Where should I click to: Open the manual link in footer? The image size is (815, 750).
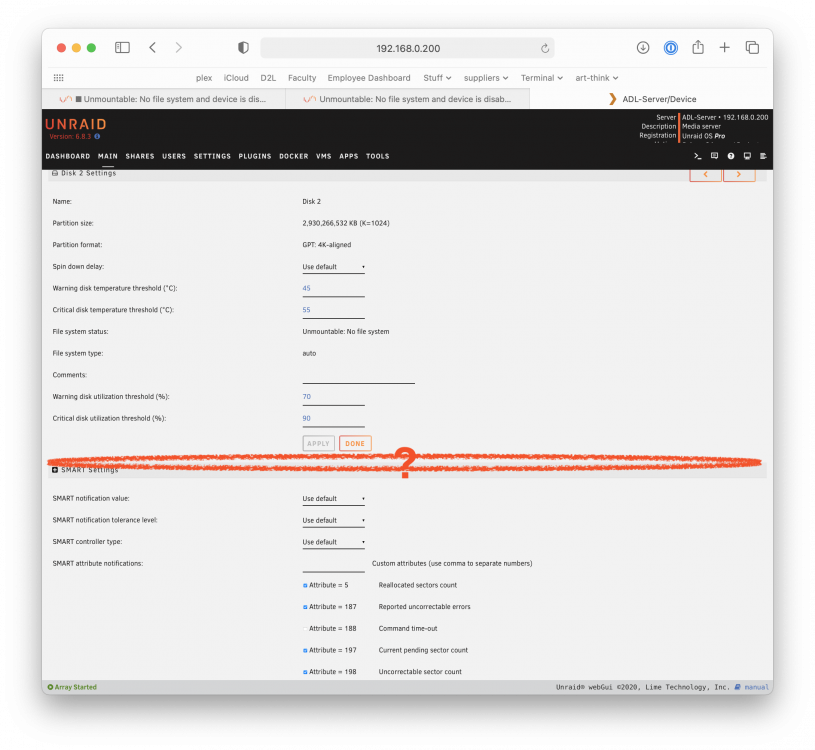point(756,687)
